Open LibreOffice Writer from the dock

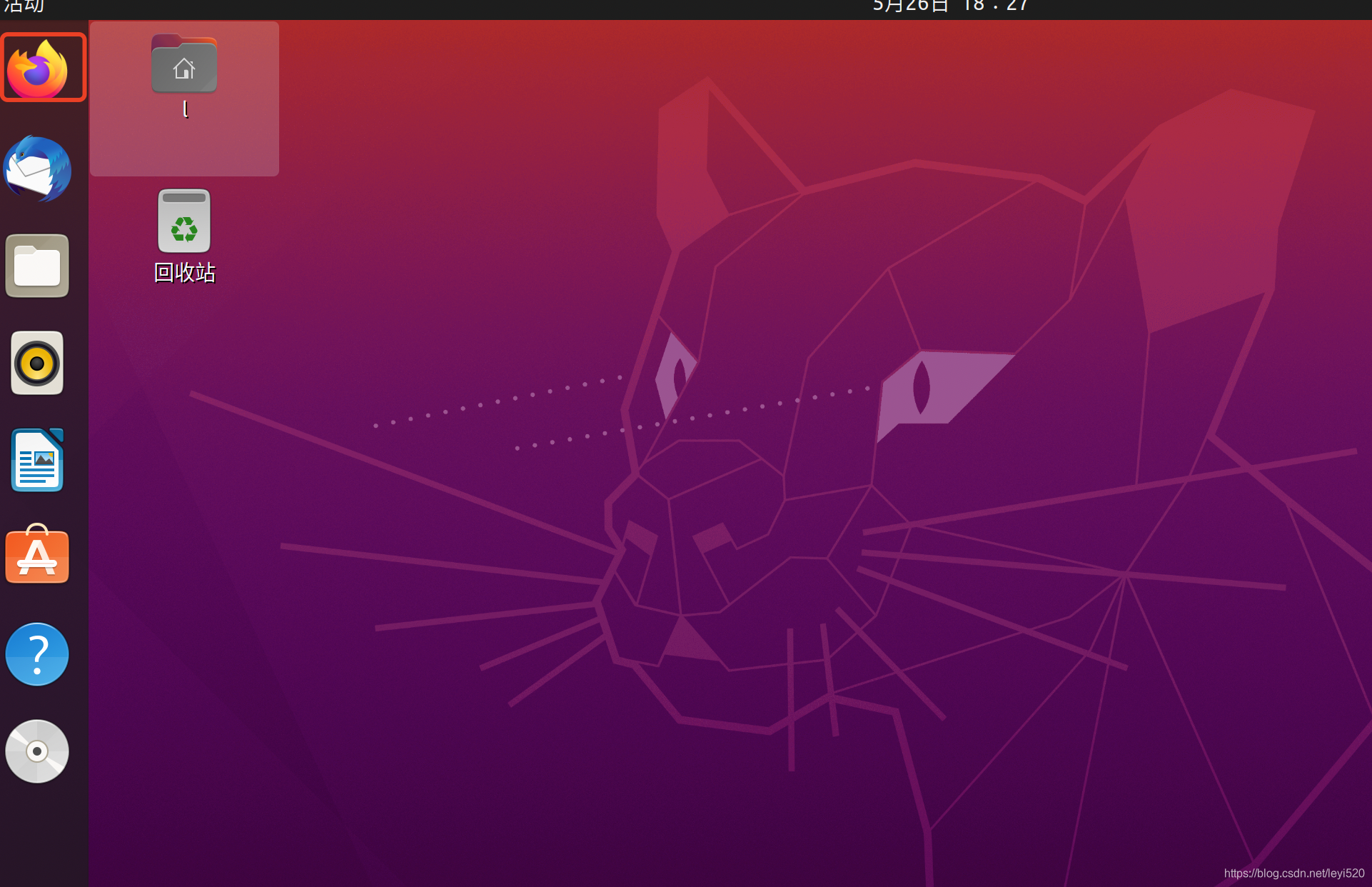[x=37, y=460]
